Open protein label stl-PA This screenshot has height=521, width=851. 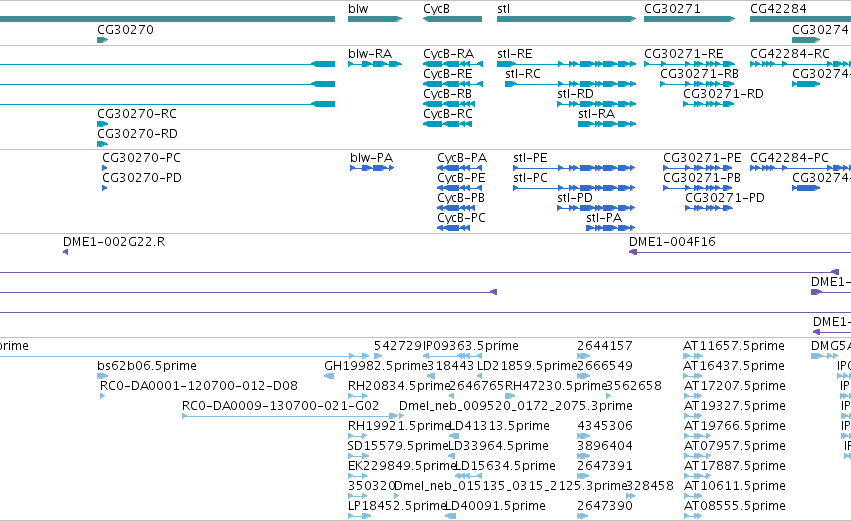click(604, 218)
